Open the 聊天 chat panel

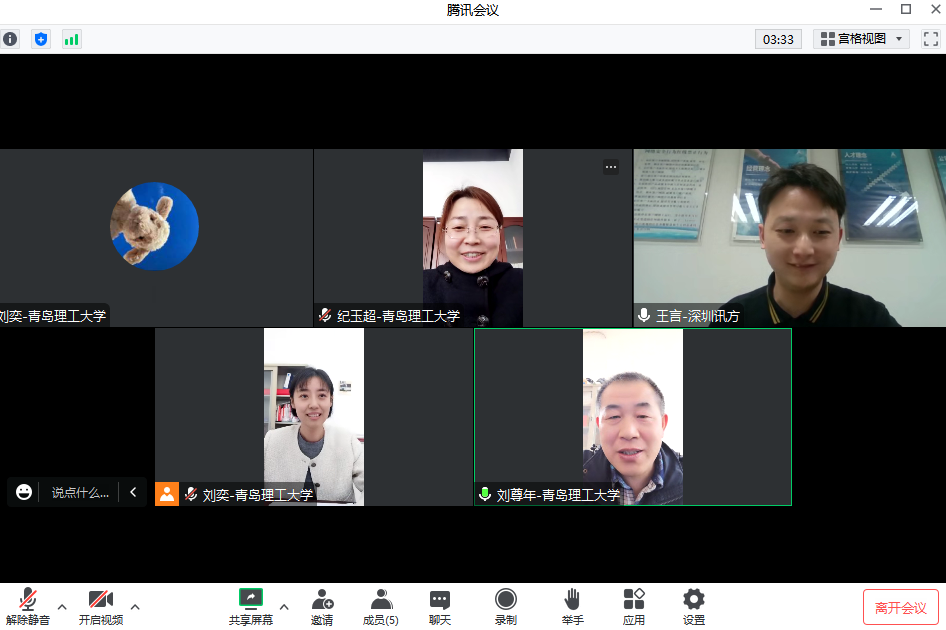click(x=440, y=606)
